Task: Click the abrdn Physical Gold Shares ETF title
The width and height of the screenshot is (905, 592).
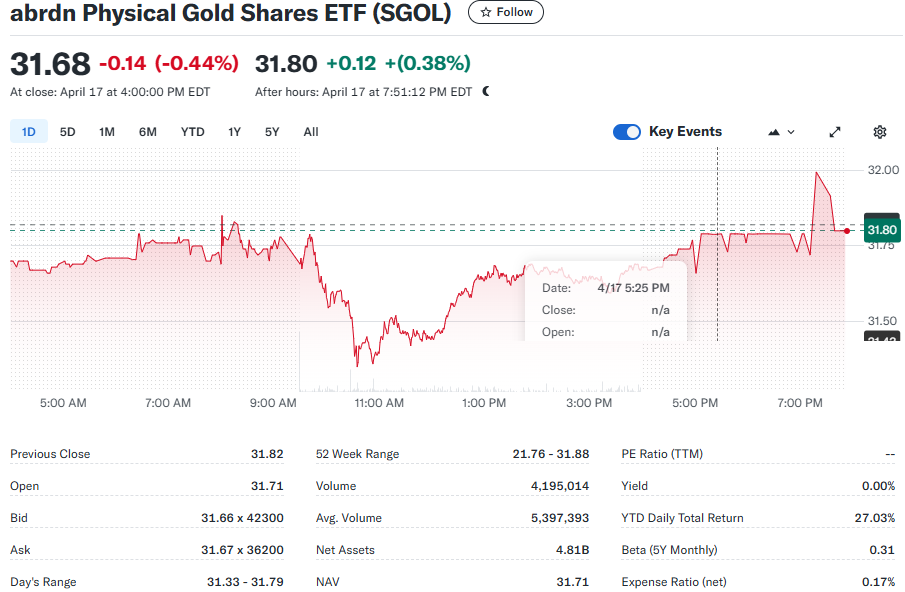Action: (231, 13)
